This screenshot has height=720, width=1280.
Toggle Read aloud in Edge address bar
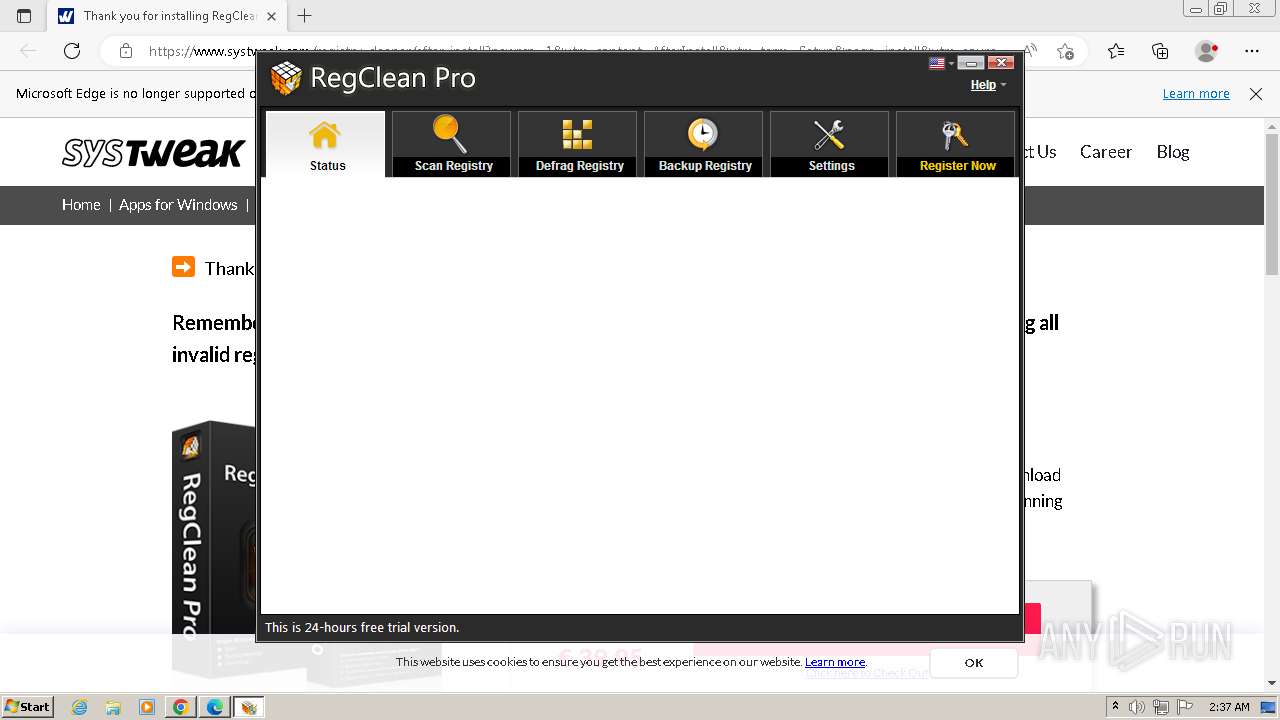tap(1030, 51)
